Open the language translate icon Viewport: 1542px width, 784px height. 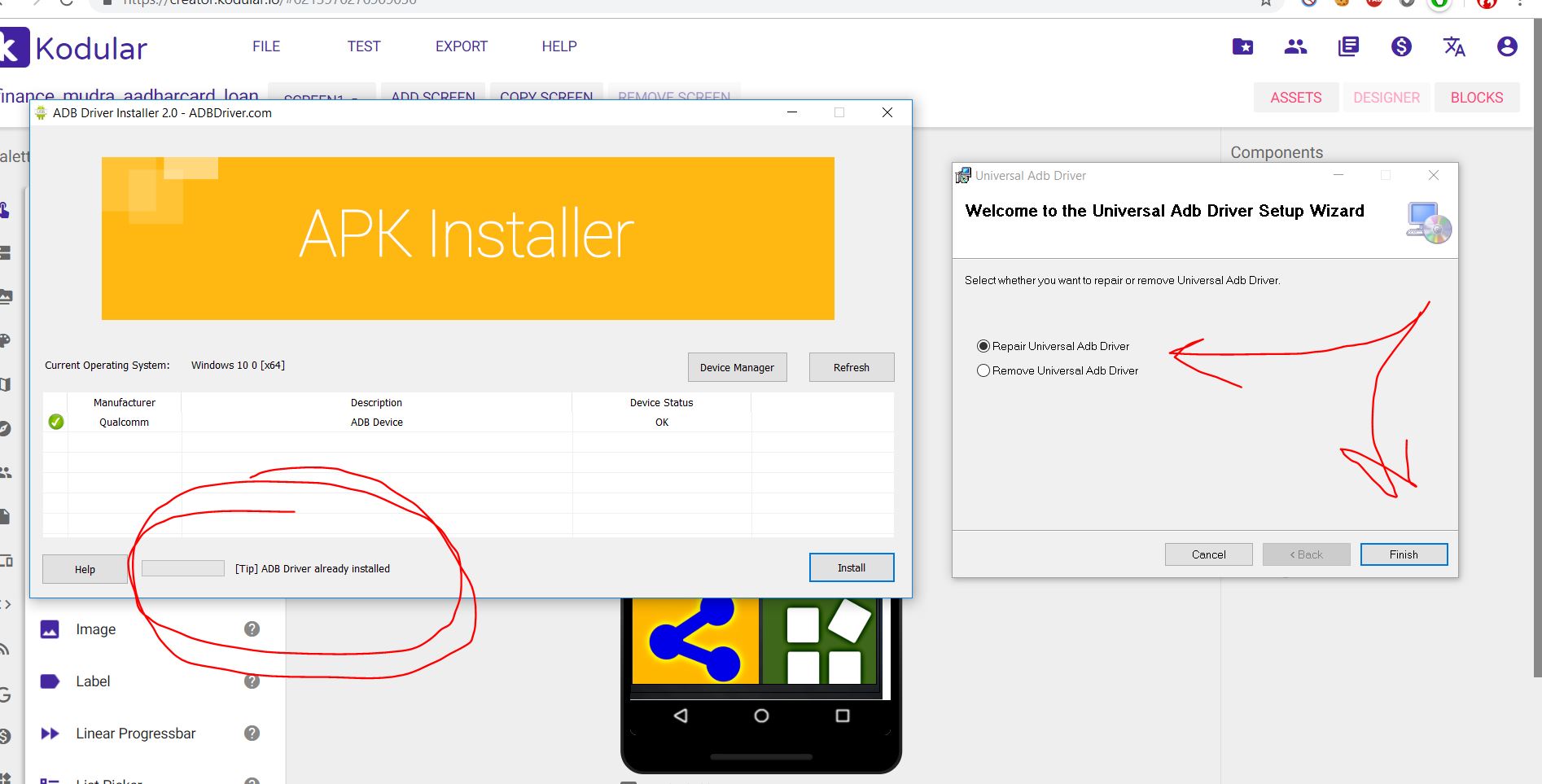coord(1454,47)
